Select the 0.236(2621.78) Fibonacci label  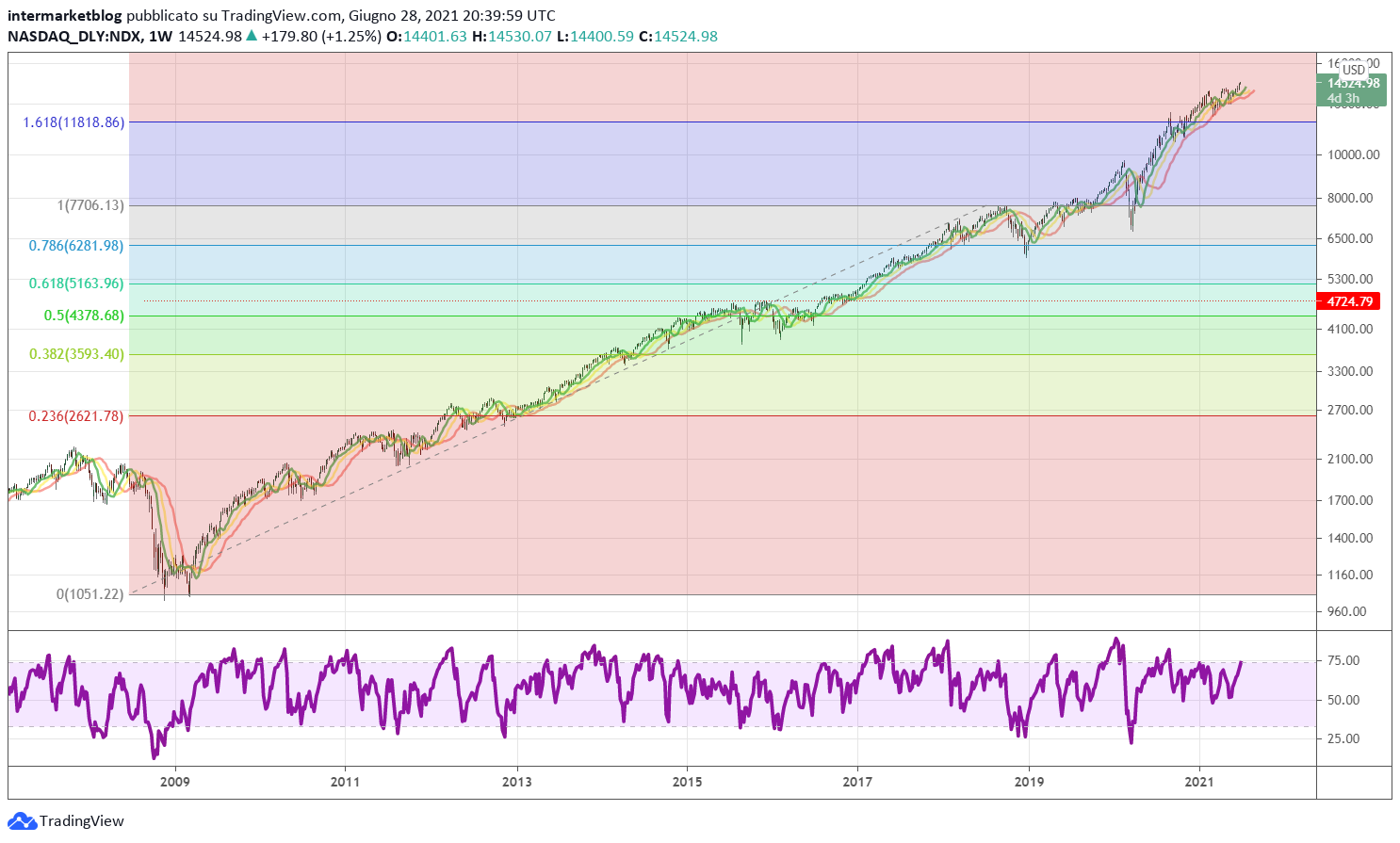pos(76,416)
